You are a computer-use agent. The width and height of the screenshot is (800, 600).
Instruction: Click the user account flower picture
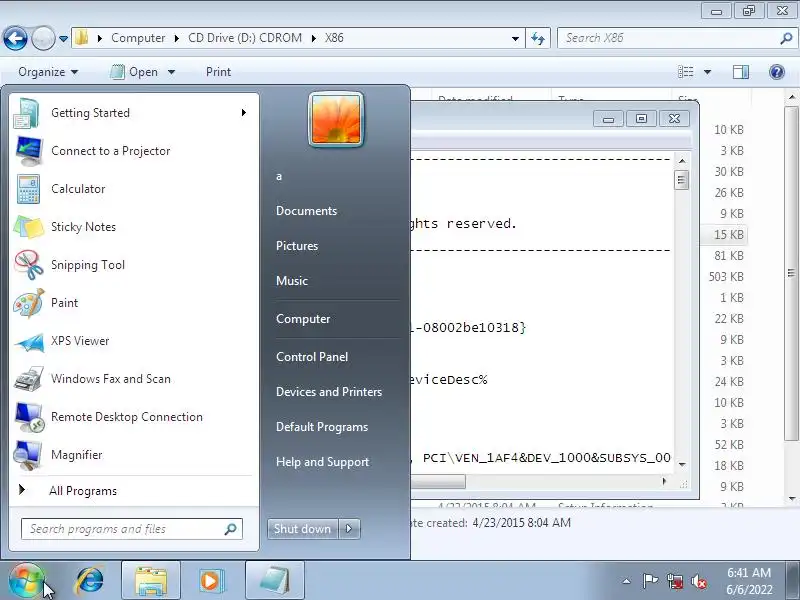click(x=336, y=119)
